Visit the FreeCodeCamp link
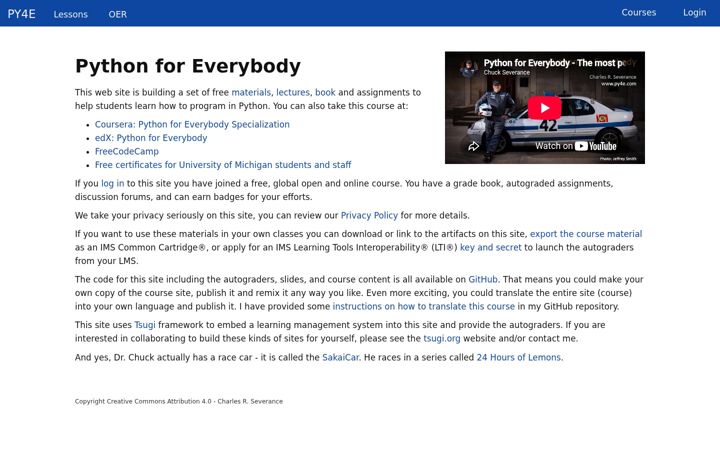720x450 pixels. click(127, 151)
